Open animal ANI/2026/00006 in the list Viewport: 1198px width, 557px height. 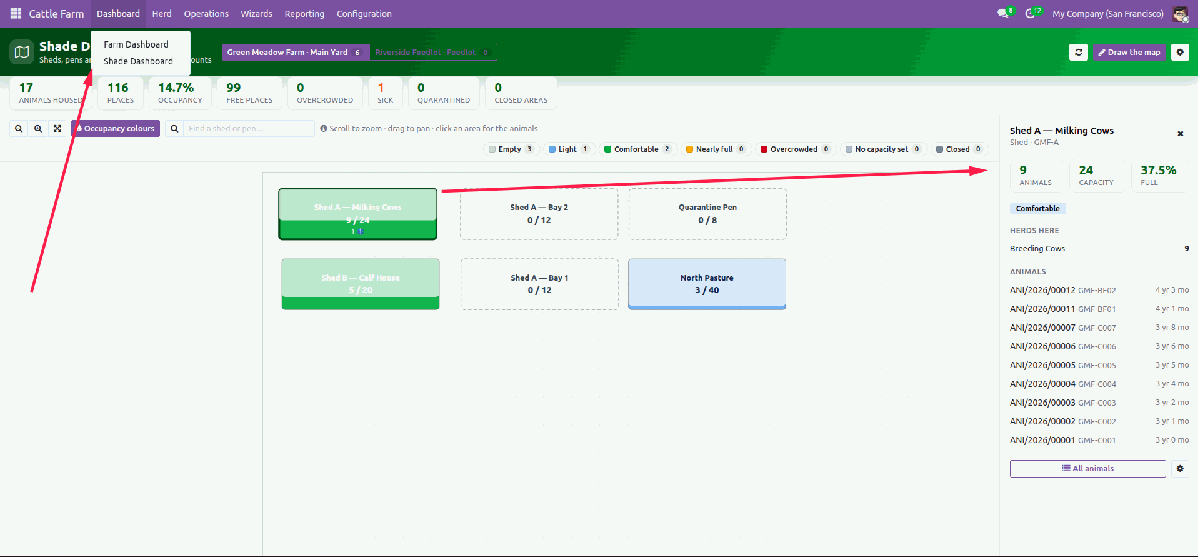tap(1099, 346)
